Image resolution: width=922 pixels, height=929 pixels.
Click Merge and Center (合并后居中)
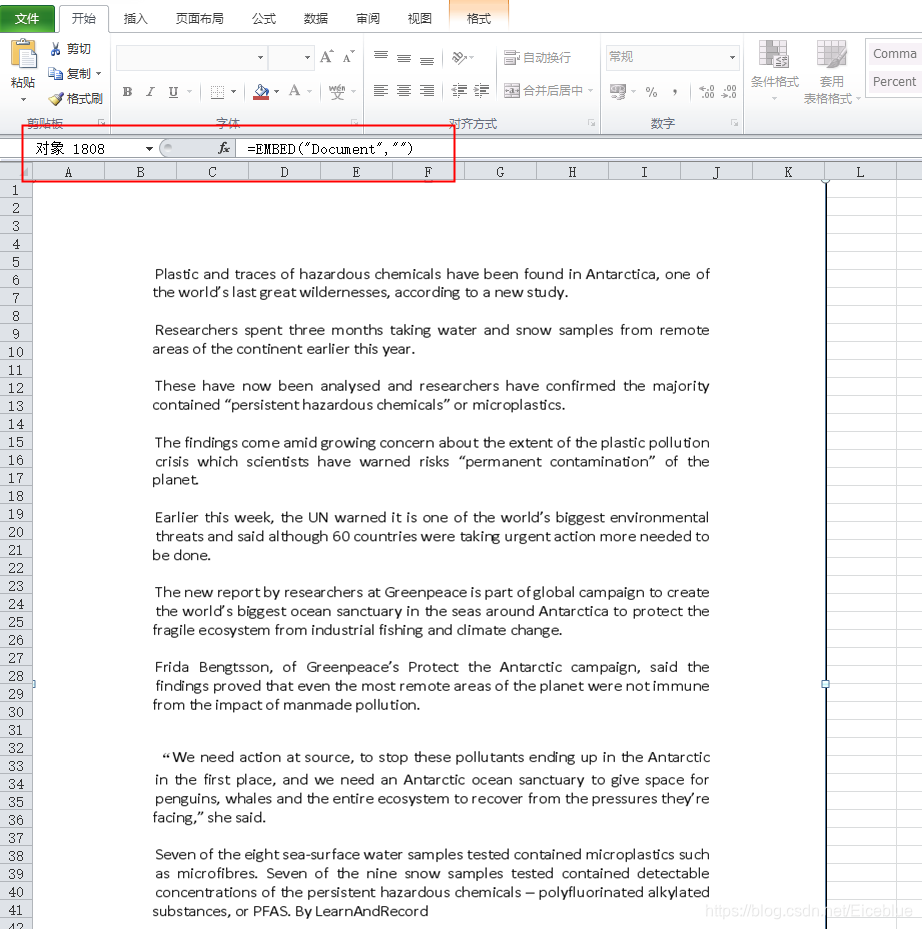[543, 91]
